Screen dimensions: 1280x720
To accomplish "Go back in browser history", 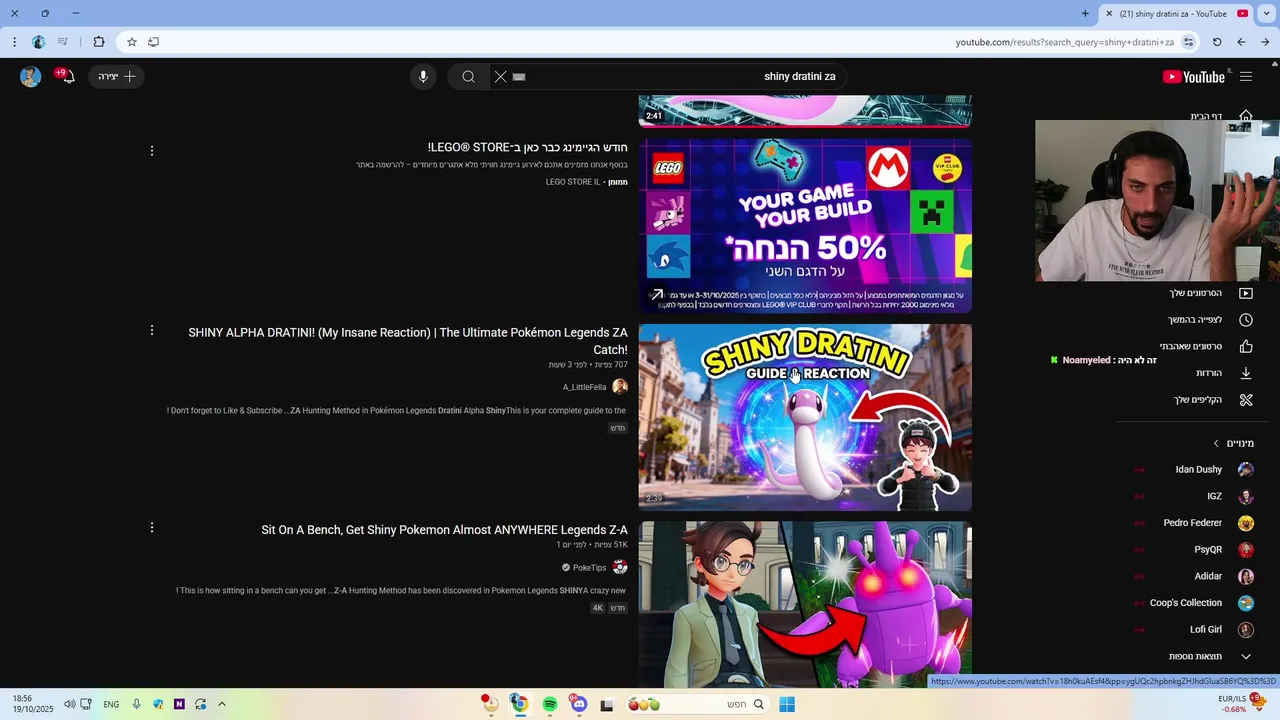I will pyautogui.click(x=1241, y=42).
